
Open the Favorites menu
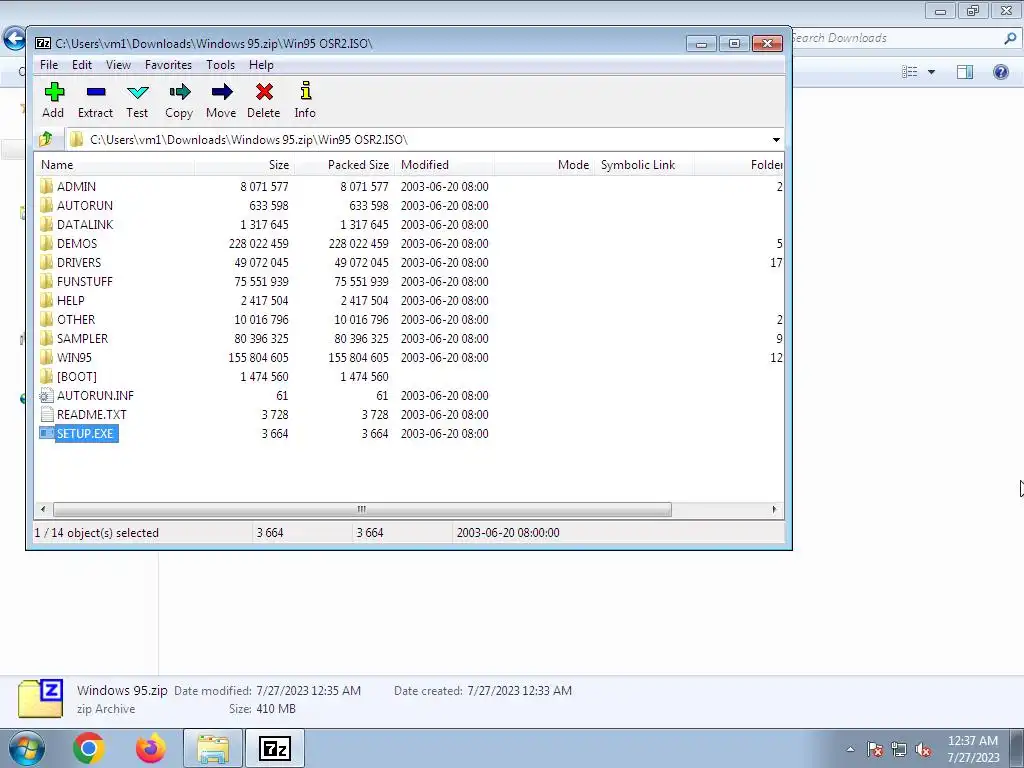pos(168,65)
